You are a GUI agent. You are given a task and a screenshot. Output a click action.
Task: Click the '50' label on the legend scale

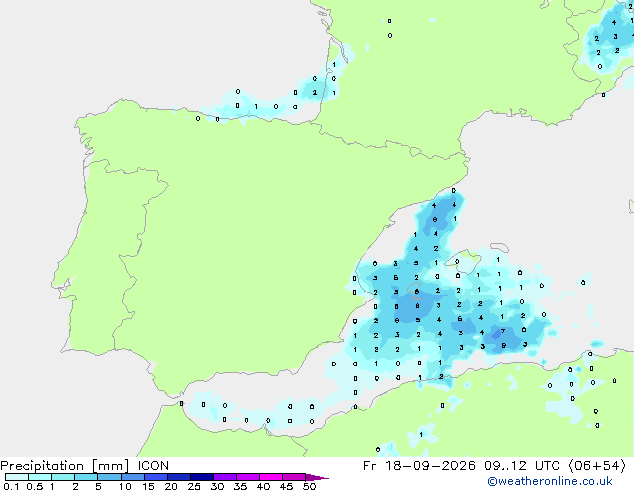(310, 486)
